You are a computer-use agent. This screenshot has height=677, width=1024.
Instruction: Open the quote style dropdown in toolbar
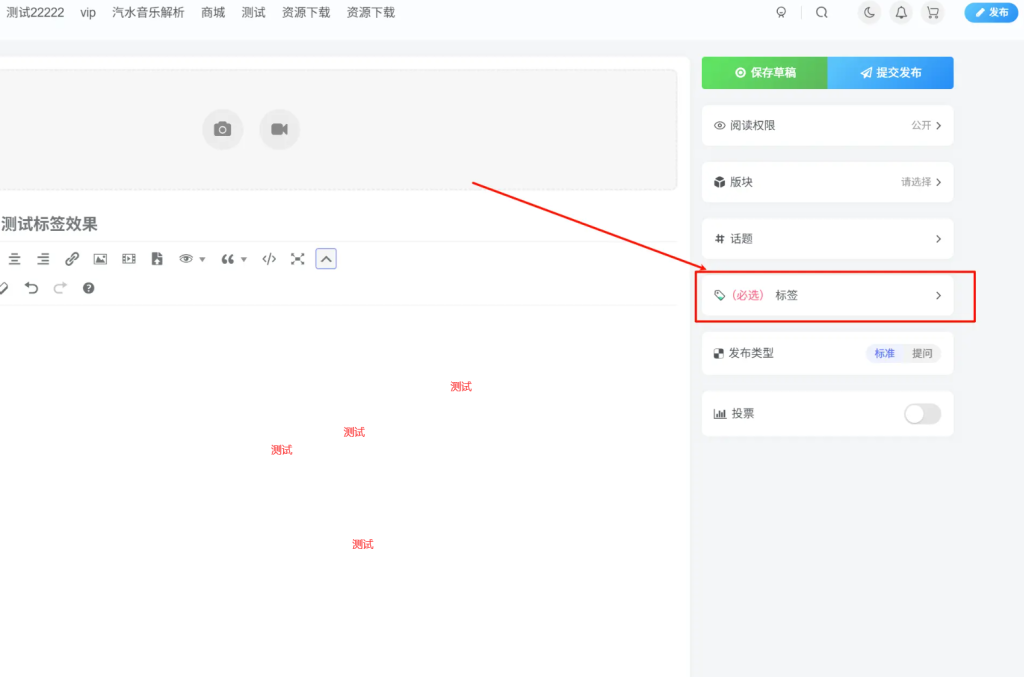(x=234, y=259)
